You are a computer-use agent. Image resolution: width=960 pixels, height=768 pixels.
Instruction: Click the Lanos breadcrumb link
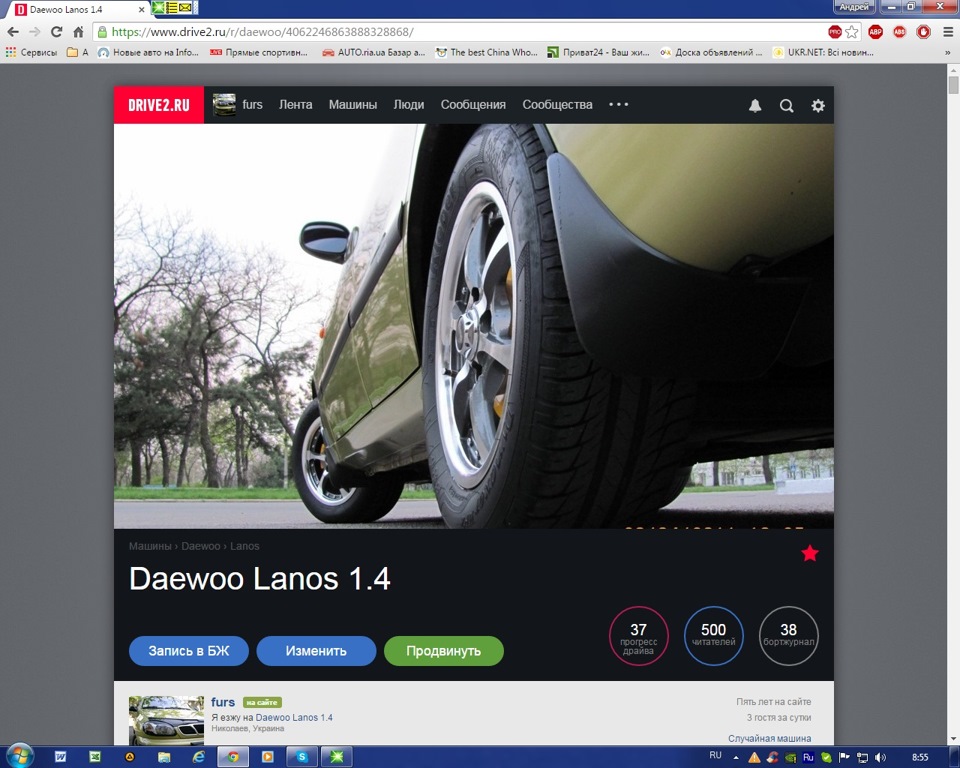click(x=245, y=546)
